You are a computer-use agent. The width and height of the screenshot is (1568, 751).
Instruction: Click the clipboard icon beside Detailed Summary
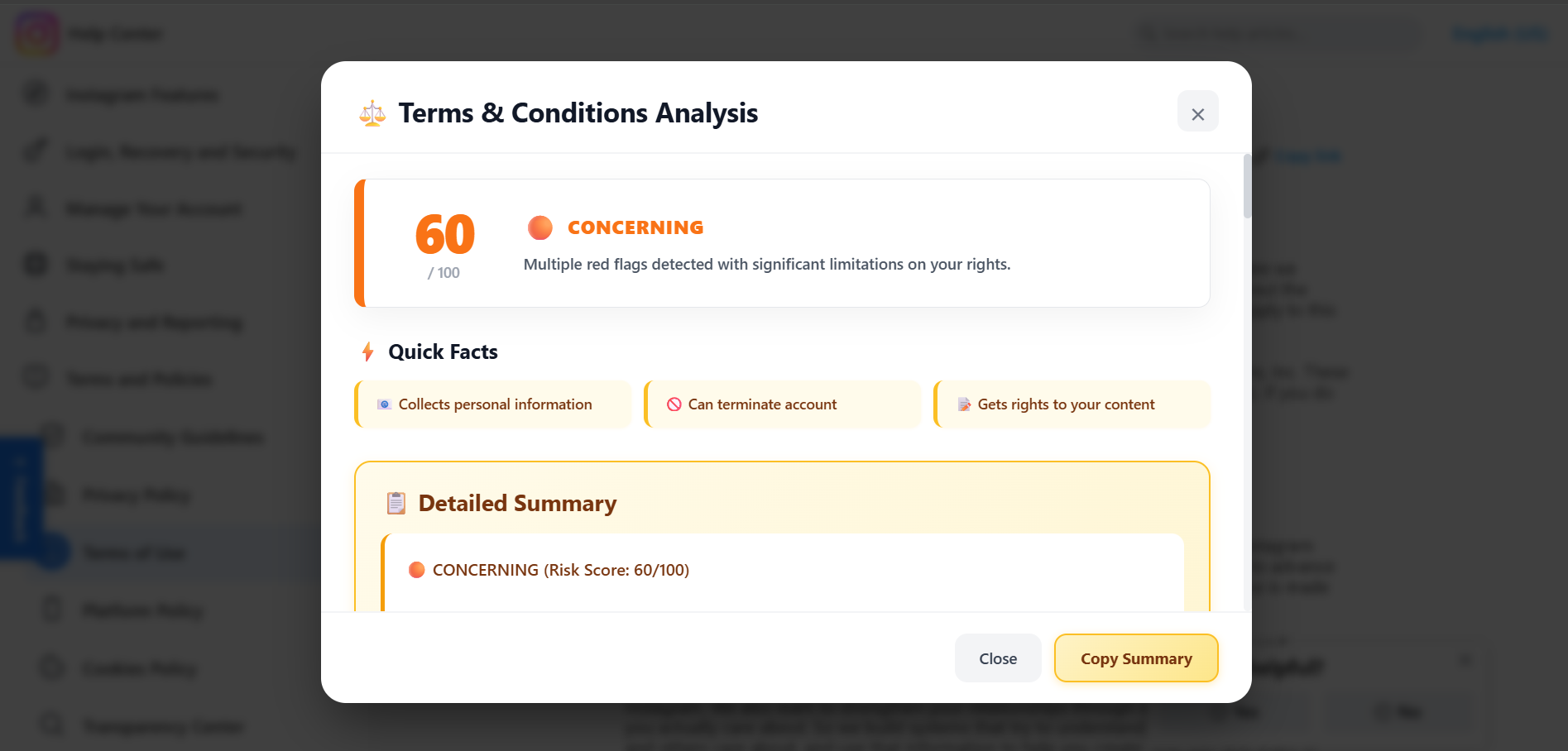coord(396,504)
